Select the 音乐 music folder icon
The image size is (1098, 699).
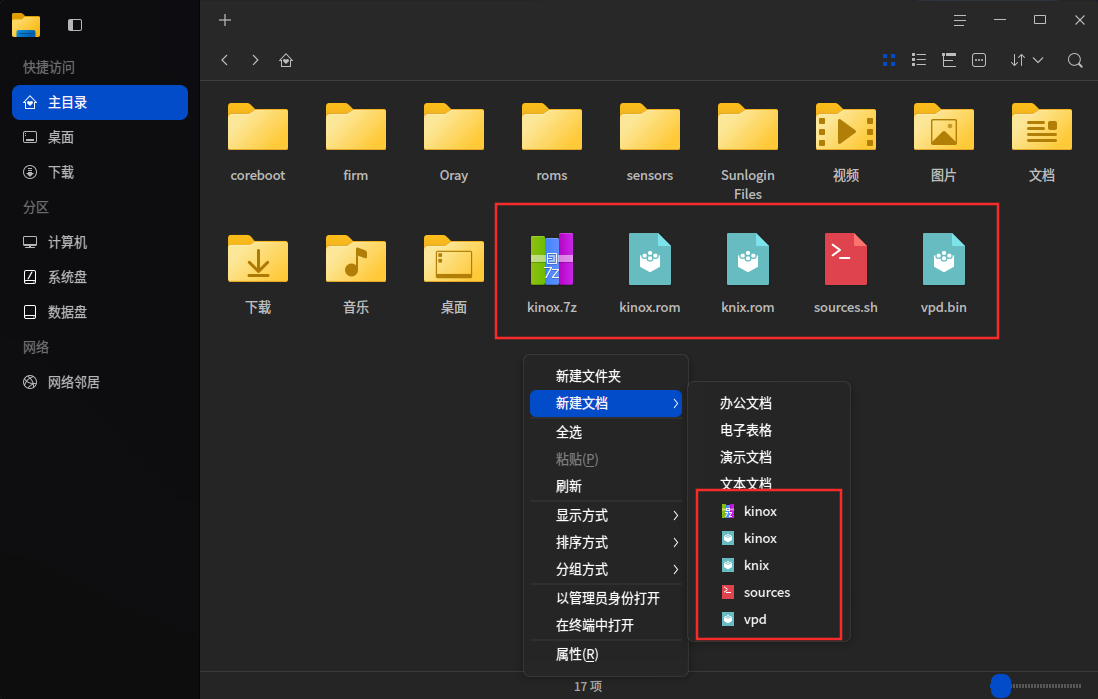click(356, 259)
